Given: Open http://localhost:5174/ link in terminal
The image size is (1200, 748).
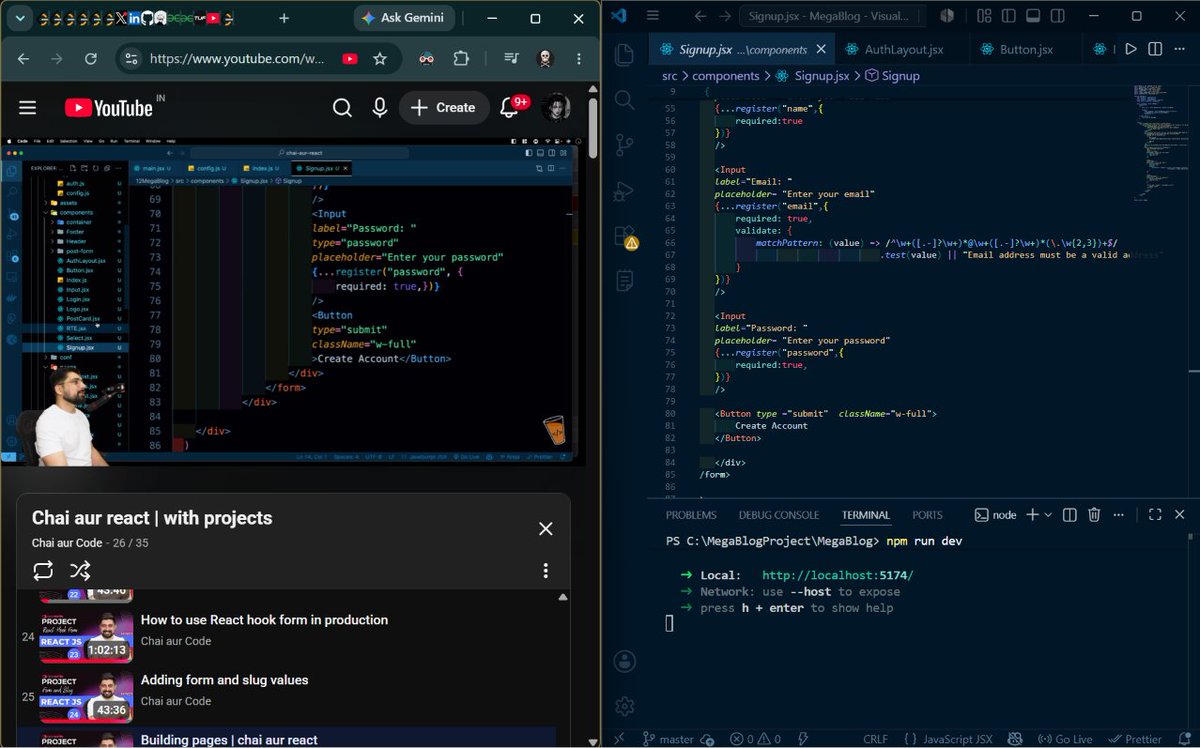Looking at the screenshot, I should (x=837, y=575).
